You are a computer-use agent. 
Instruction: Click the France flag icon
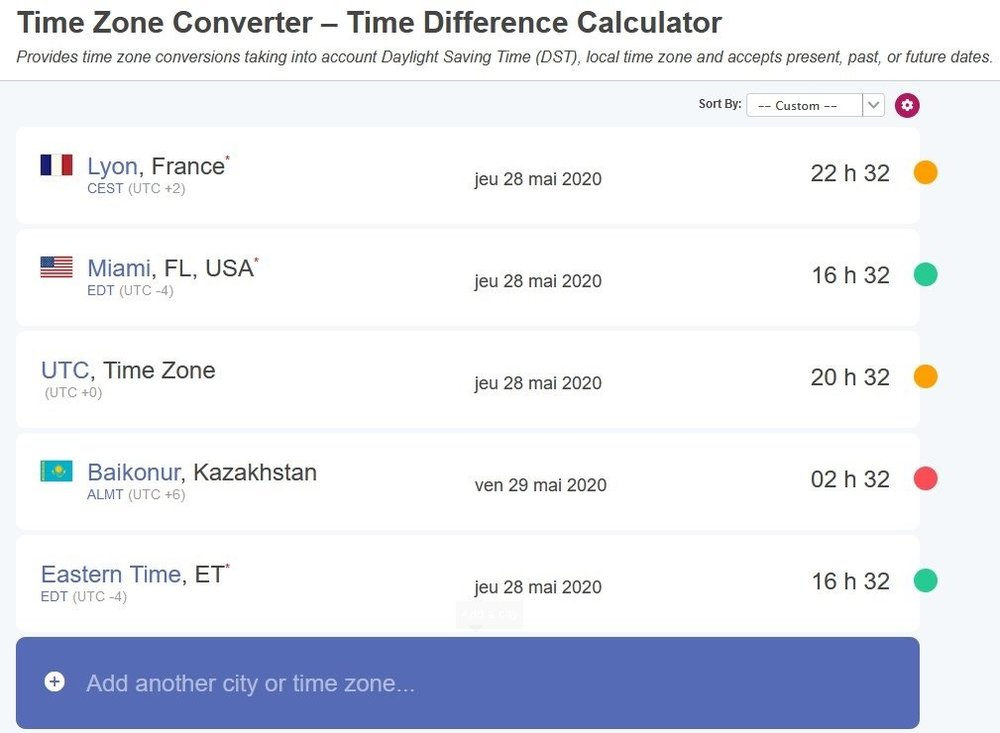56,165
